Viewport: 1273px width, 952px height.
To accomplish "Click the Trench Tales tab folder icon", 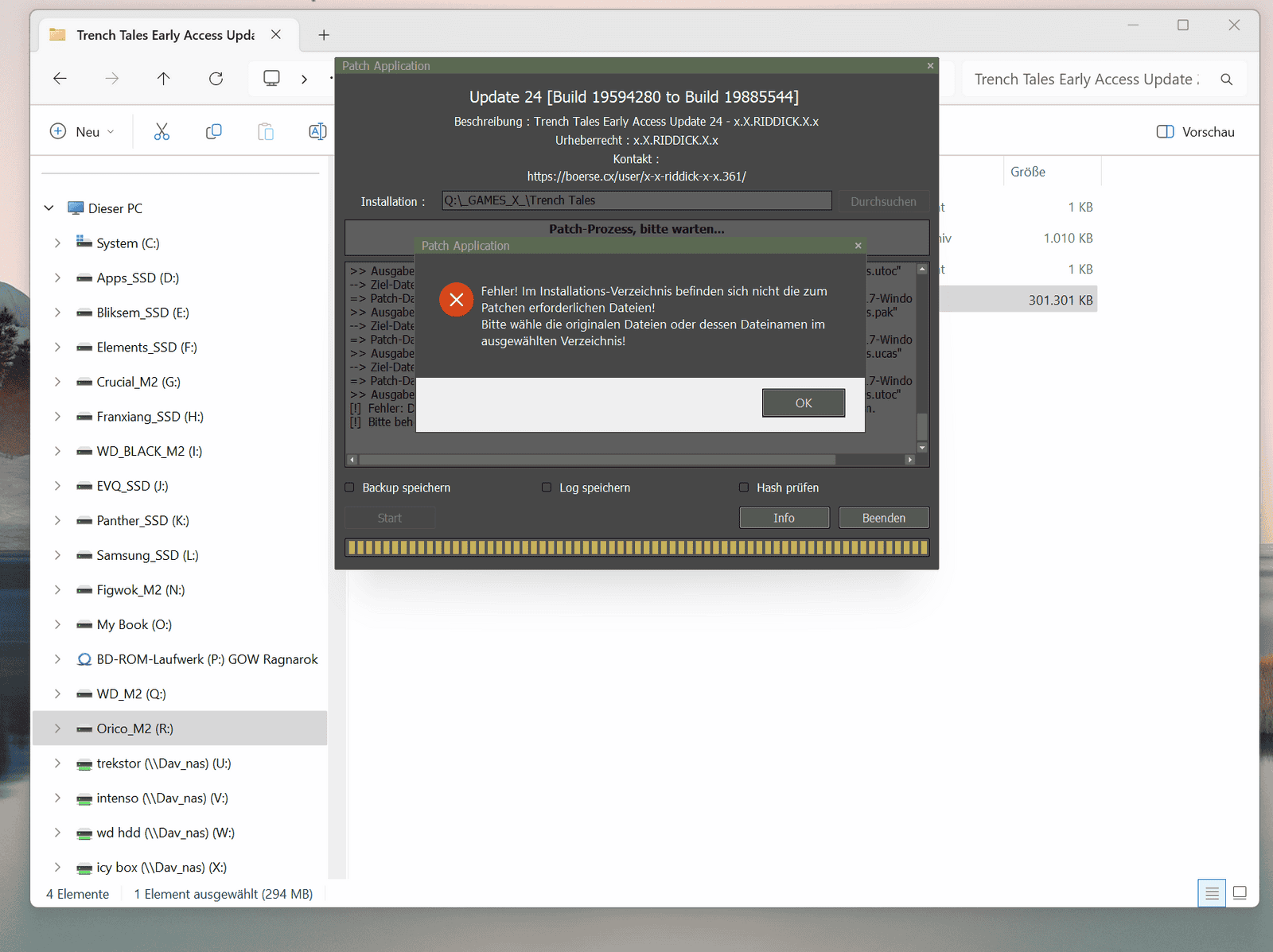I will point(57,35).
